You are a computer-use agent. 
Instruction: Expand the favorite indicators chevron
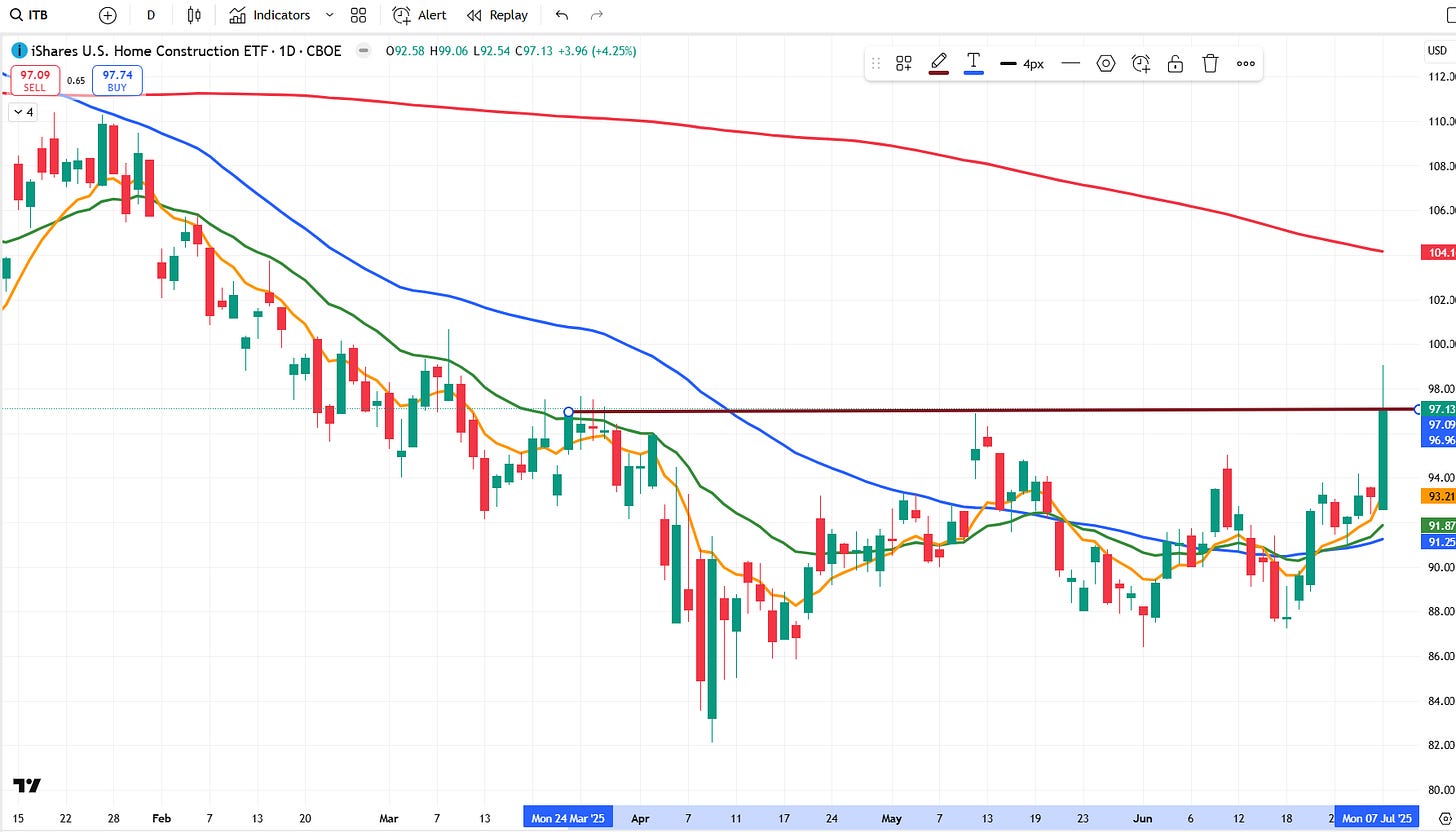[330, 15]
